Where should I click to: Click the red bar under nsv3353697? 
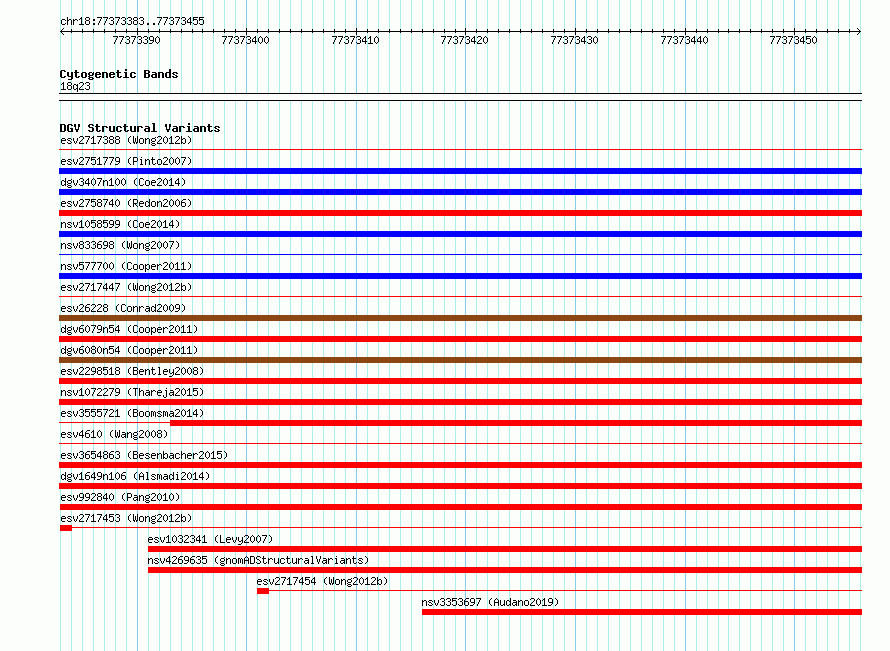click(x=642, y=612)
